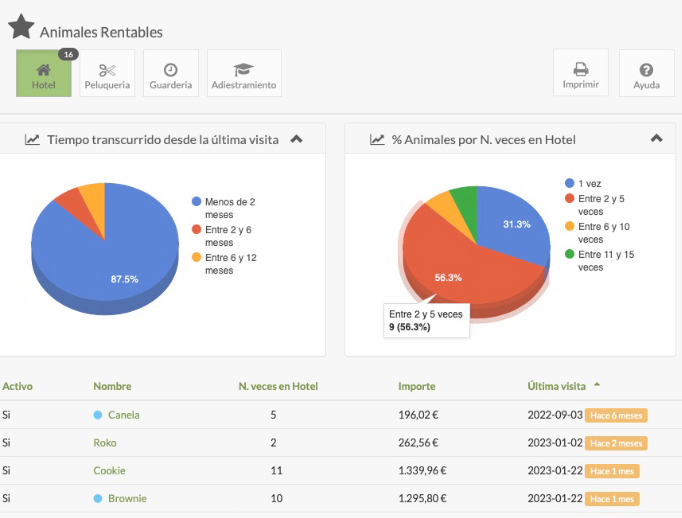Toggle 'Menos de 2 meses' legend entry
Image resolution: width=682 pixels, height=518 pixels.
click(x=224, y=208)
